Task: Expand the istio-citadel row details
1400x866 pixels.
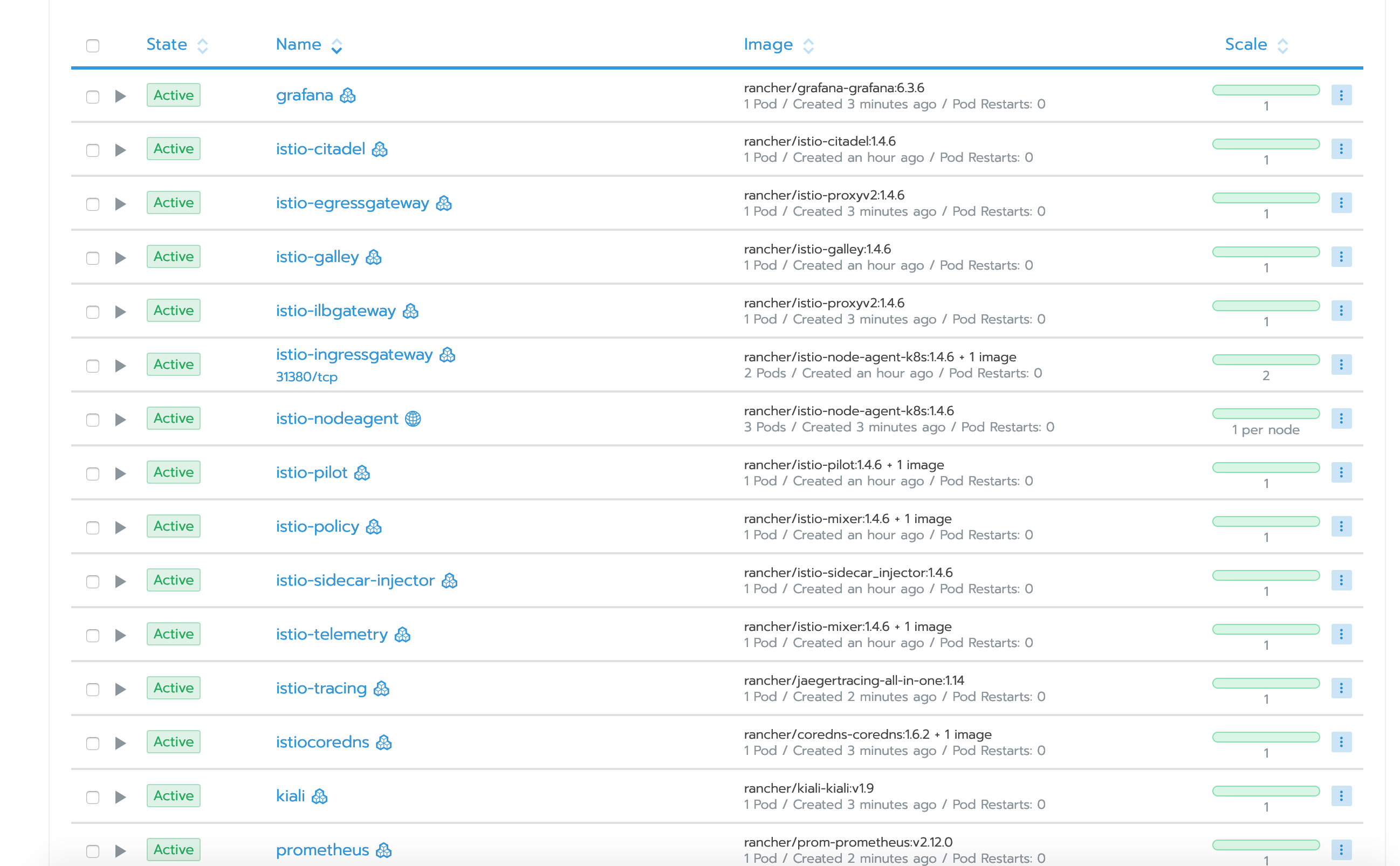Action: click(120, 149)
